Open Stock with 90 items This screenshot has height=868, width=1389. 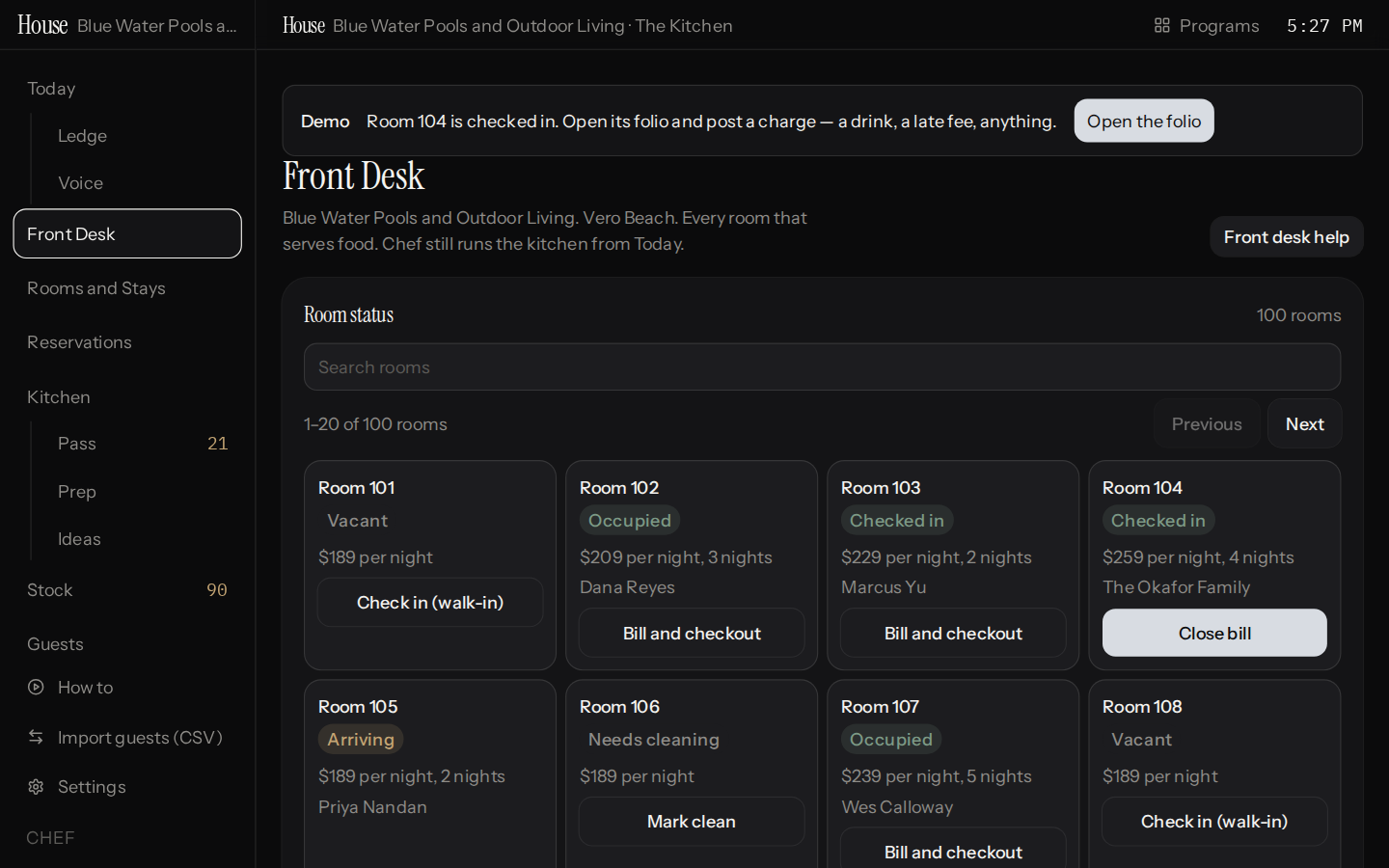127,590
